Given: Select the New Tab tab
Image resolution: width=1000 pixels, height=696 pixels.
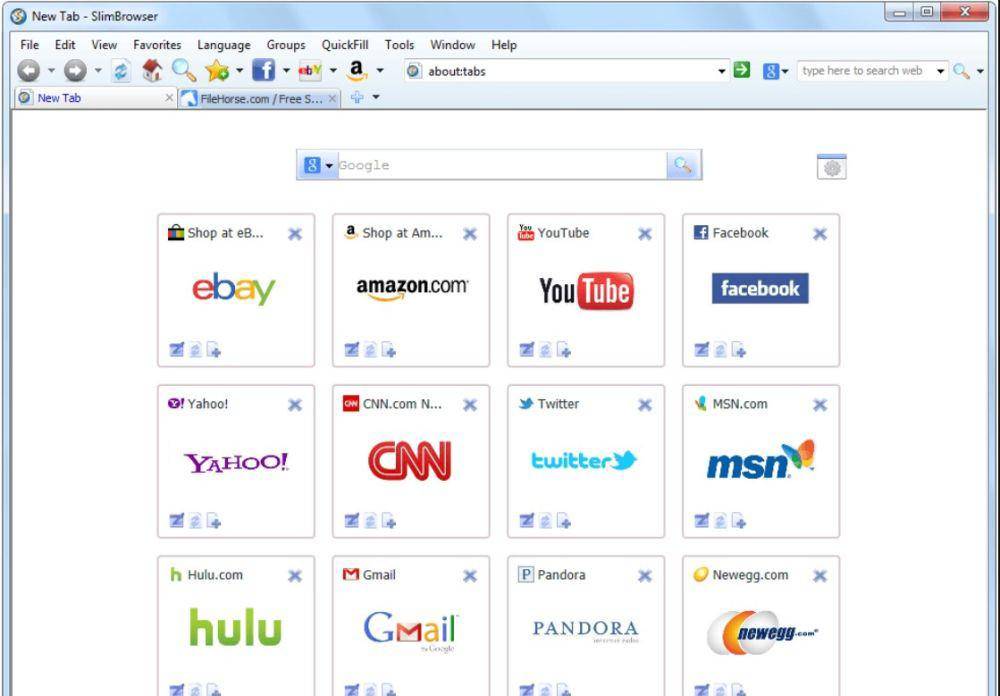Looking at the screenshot, I should (96, 98).
